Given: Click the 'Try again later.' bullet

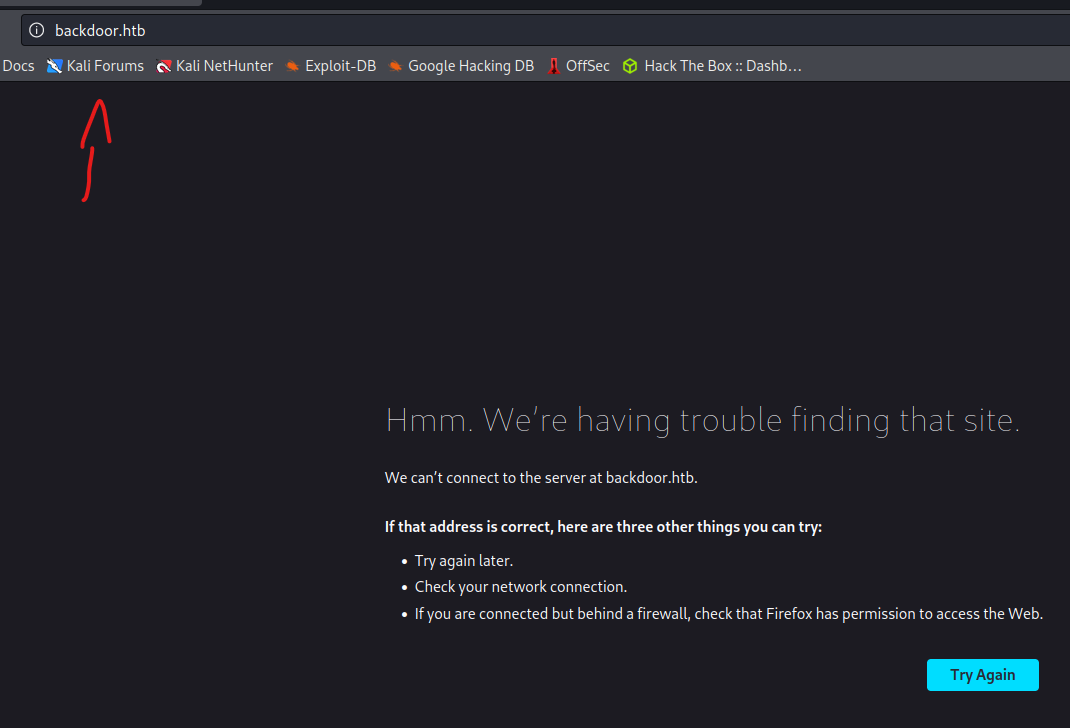Looking at the screenshot, I should tap(464, 561).
